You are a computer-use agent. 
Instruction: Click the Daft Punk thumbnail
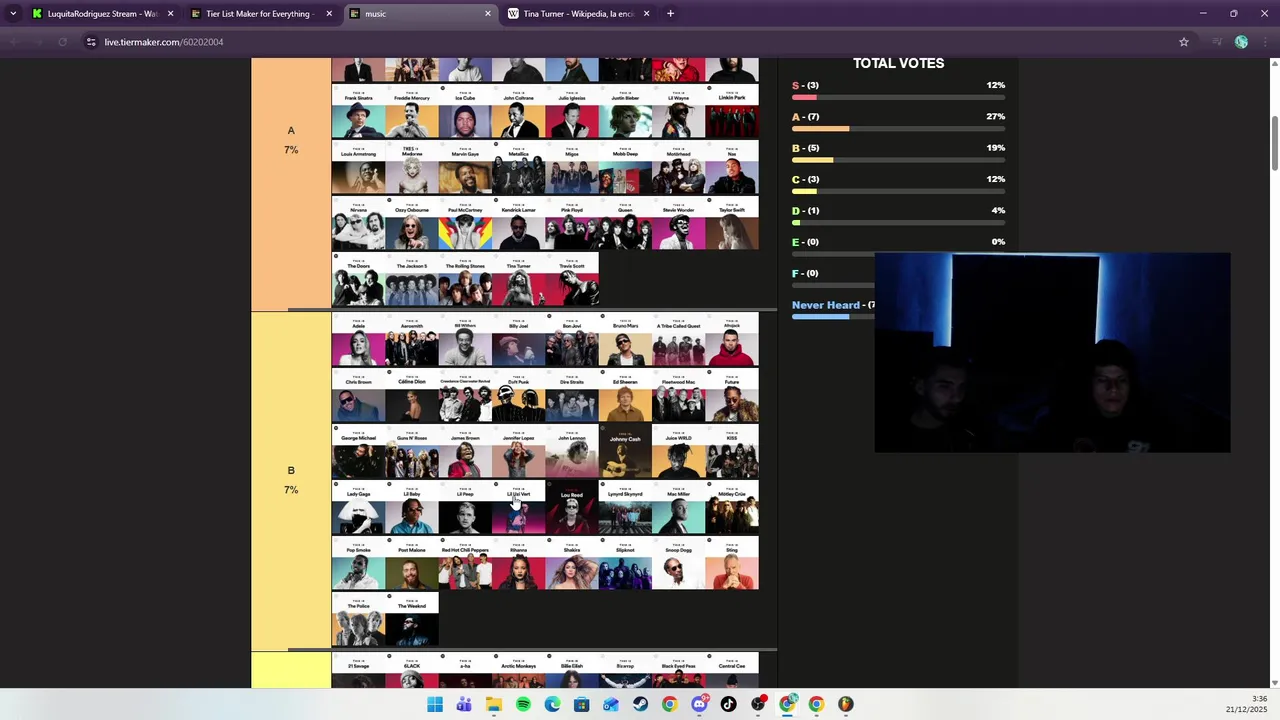[x=518, y=396]
